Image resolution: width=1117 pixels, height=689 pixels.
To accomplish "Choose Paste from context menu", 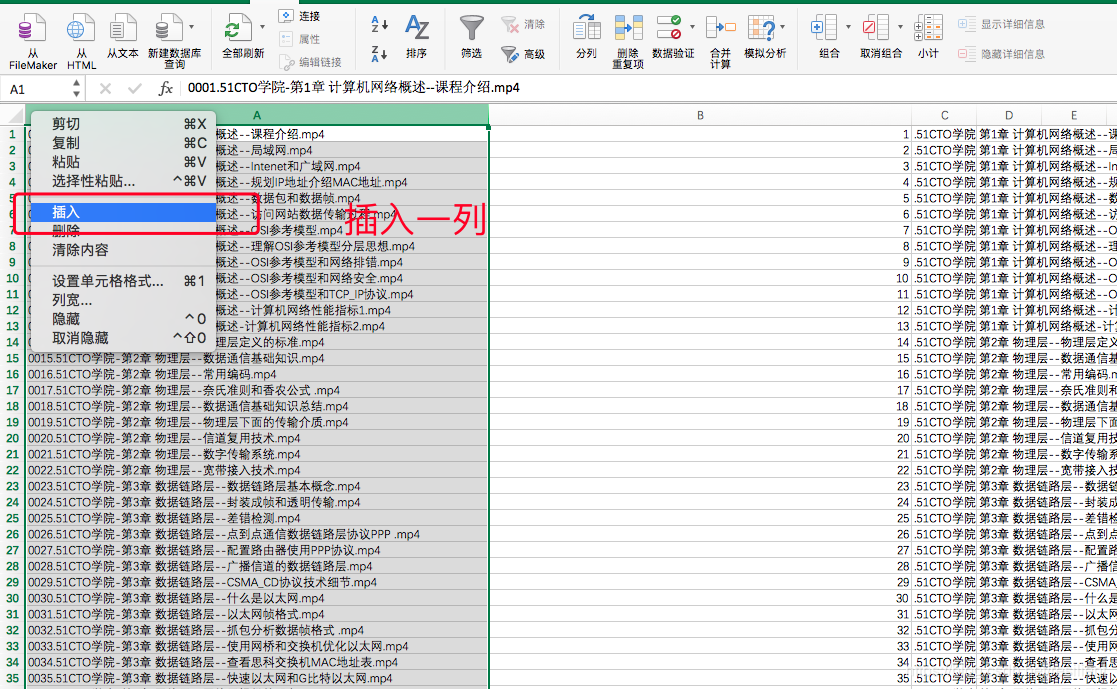I will click(123, 162).
